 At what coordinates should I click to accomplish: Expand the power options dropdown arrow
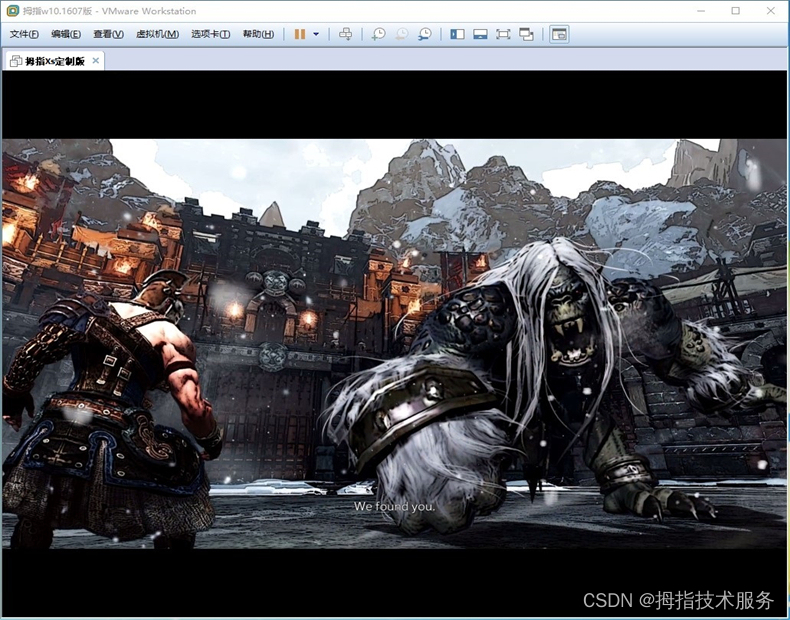pos(316,34)
